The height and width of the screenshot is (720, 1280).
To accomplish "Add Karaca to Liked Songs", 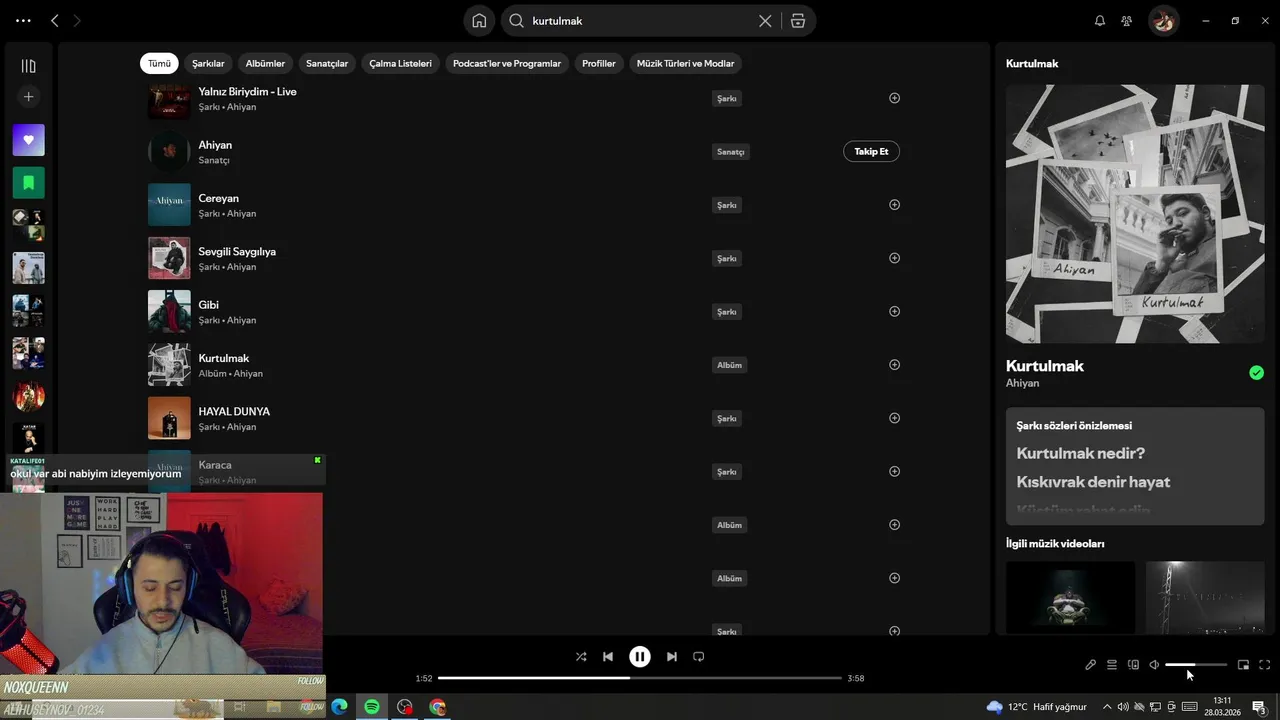I will 895,471.
